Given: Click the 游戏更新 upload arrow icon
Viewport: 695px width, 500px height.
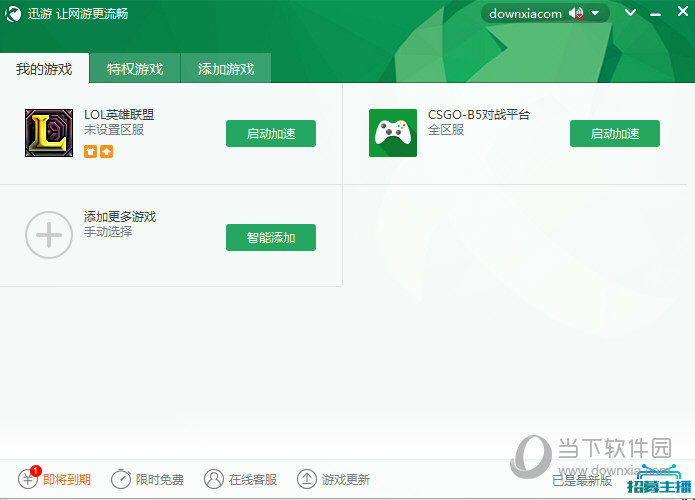Looking at the screenshot, I should [307, 480].
